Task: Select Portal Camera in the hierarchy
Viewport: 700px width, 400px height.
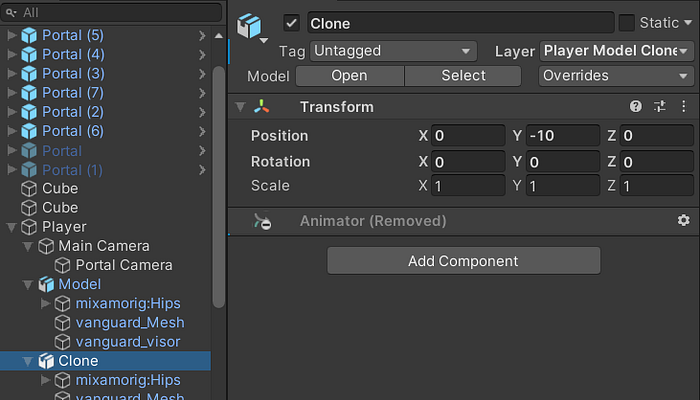Action: click(x=123, y=265)
